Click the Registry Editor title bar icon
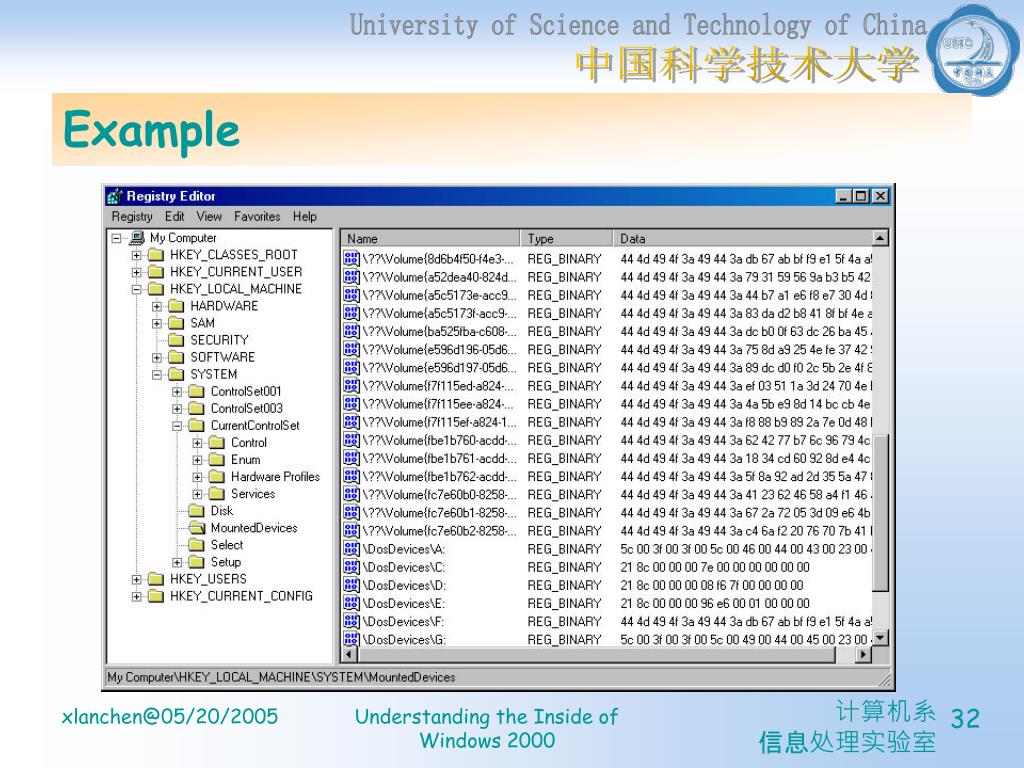Screen dimensions: 1024x768 click(x=115, y=196)
